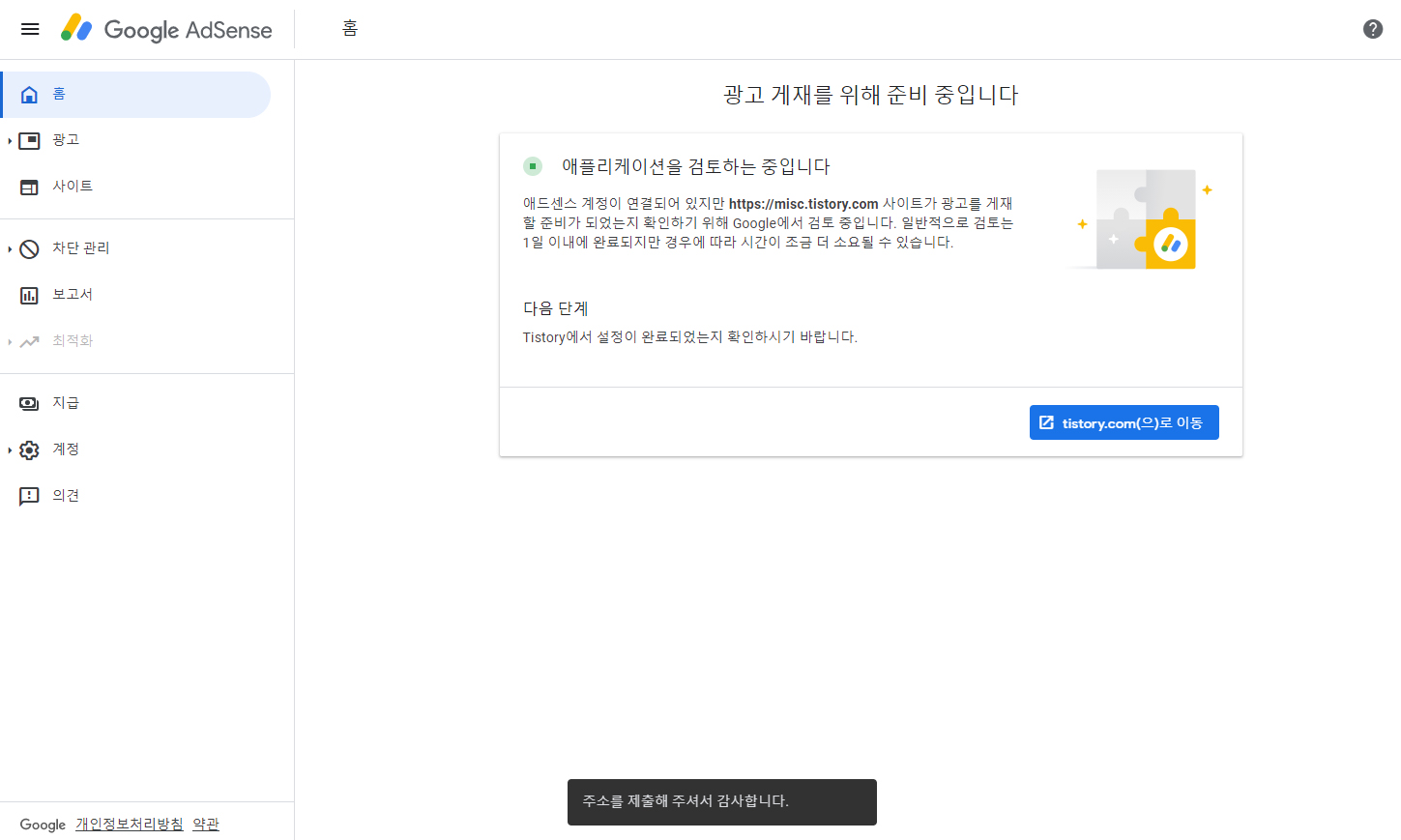Screen dimensions: 1401x840
Task: Click the 차단 관리 block icon
Action: (x=30, y=249)
